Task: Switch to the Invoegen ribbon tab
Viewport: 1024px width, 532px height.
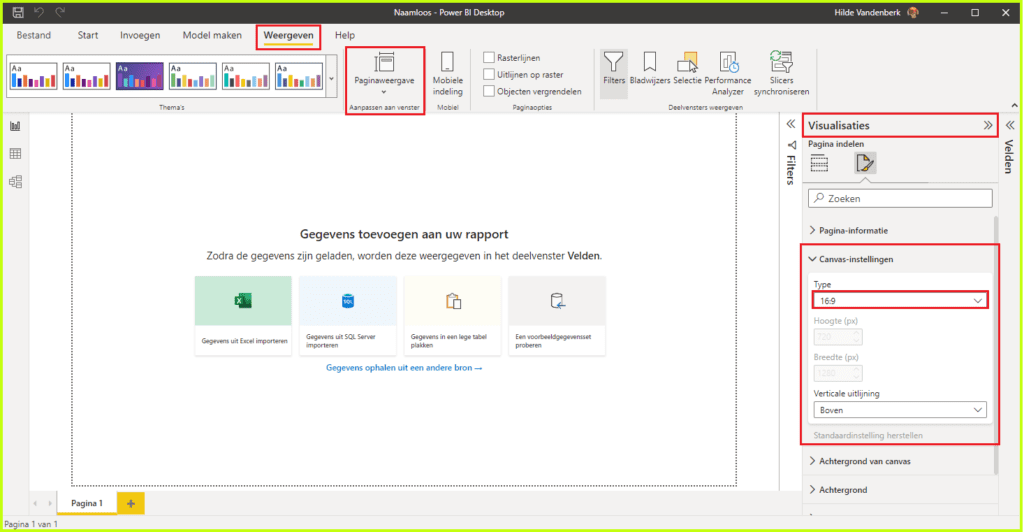Action: [140, 35]
